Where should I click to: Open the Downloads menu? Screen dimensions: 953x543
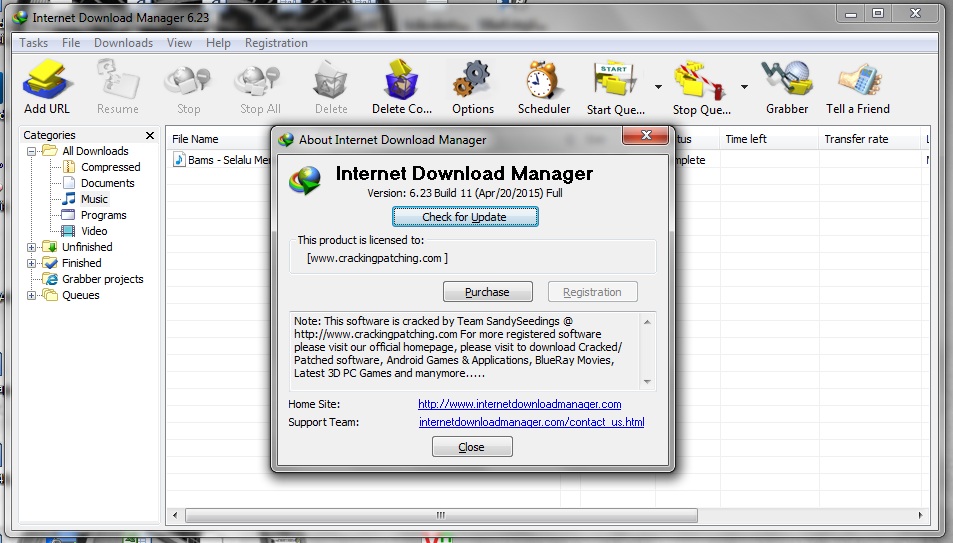[x=123, y=43]
